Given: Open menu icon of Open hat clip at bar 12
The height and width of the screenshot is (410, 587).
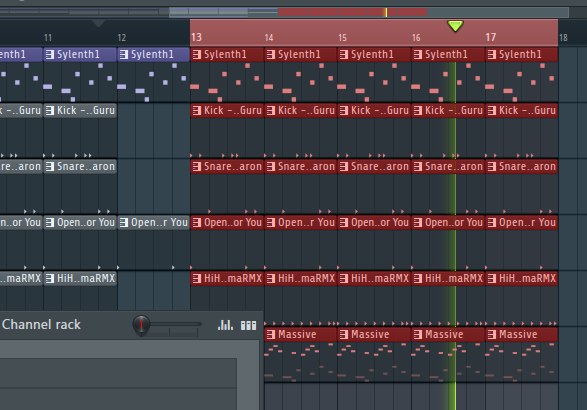Looking at the screenshot, I should [x=124, y=222].
